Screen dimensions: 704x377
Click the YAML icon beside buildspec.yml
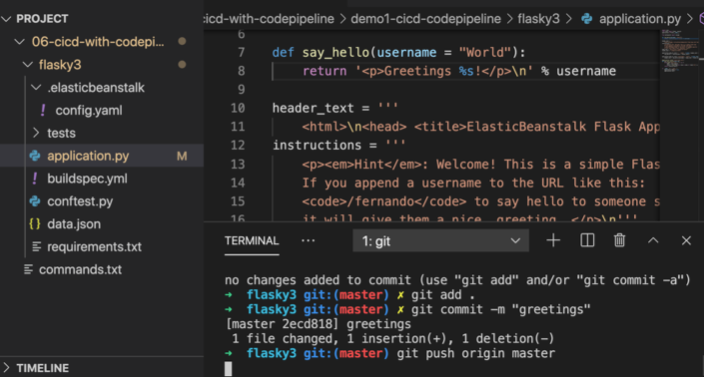tap(35, 179)
